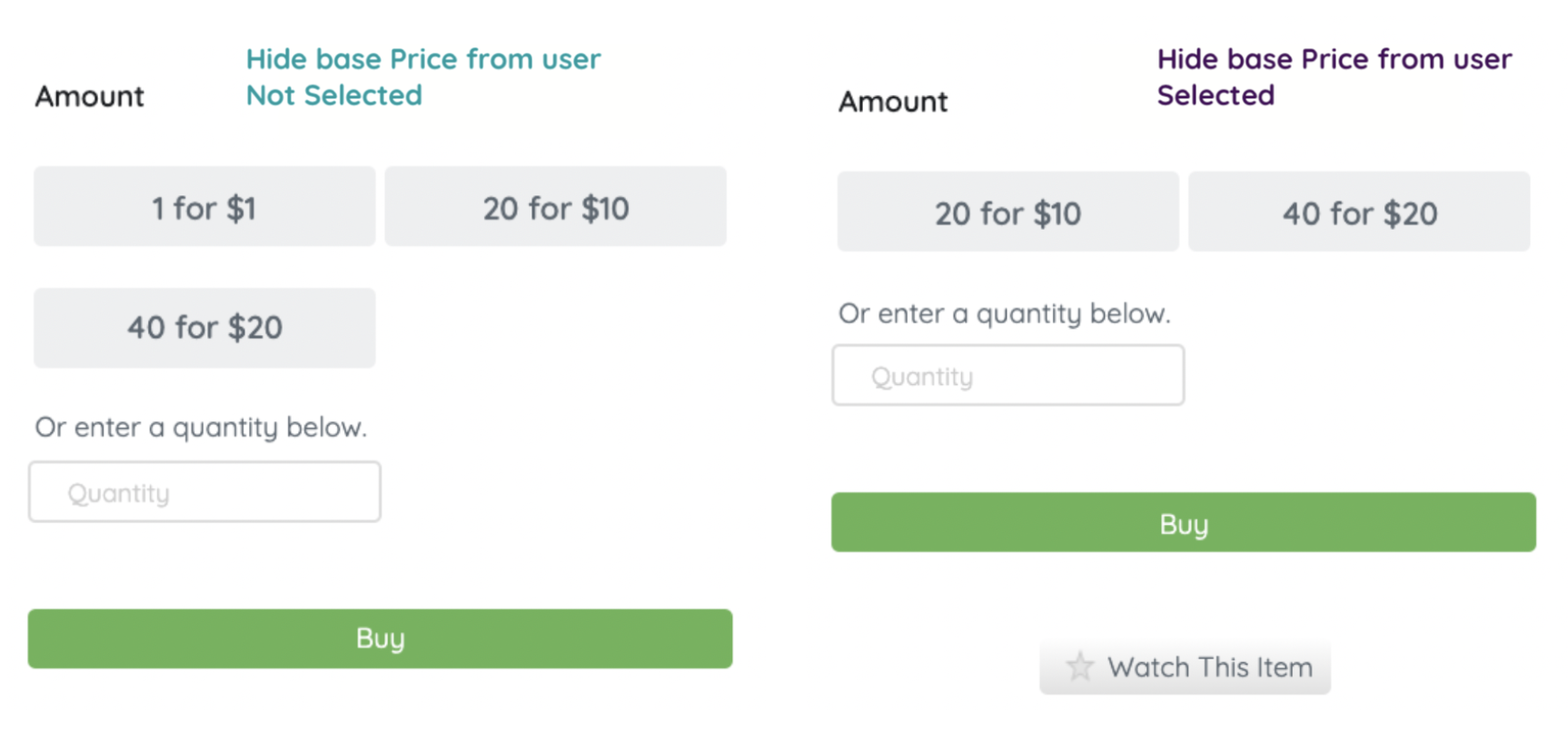Choose "20 for $10" in the Not Selected panel
The height and width of the screenshot is (741, 1568).
(x=555, y=207)
